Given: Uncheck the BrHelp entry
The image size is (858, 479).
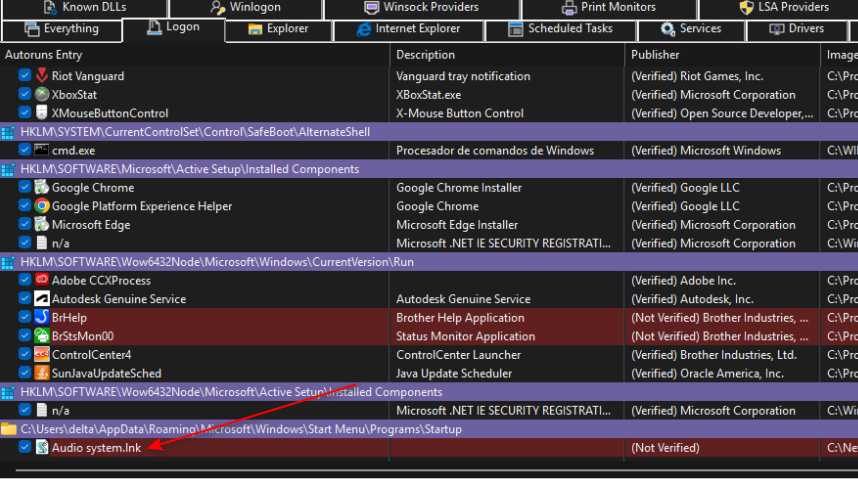Looking at the screenshot, I should click(24, 317).
